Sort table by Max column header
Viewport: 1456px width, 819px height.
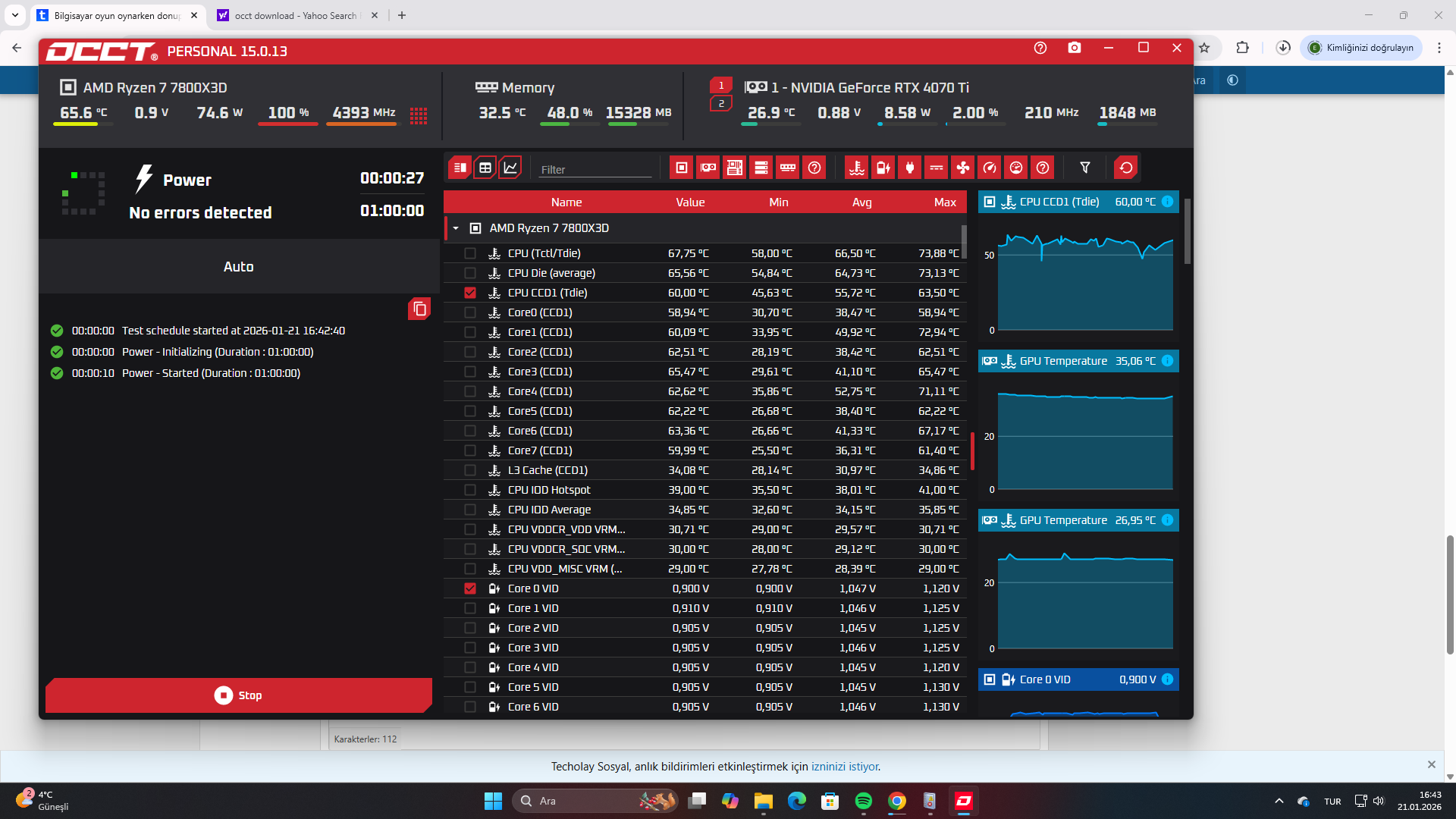point(945,202)
